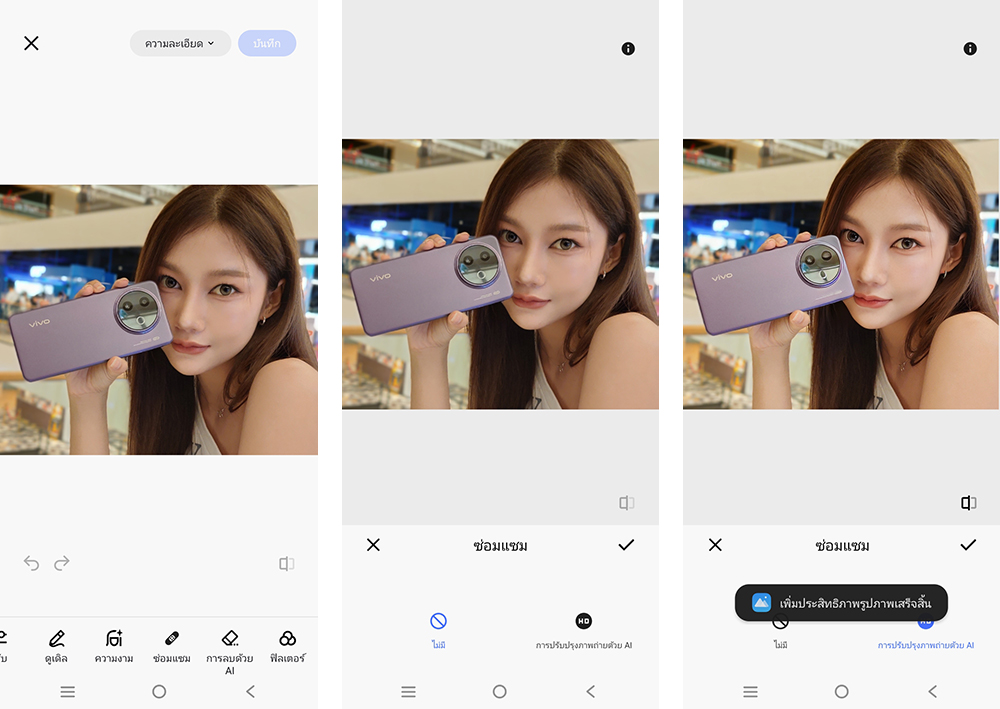Screen dimensions: 1000x709
Task: Tap the info icon on right screen
Action: (x=969, y=48)
